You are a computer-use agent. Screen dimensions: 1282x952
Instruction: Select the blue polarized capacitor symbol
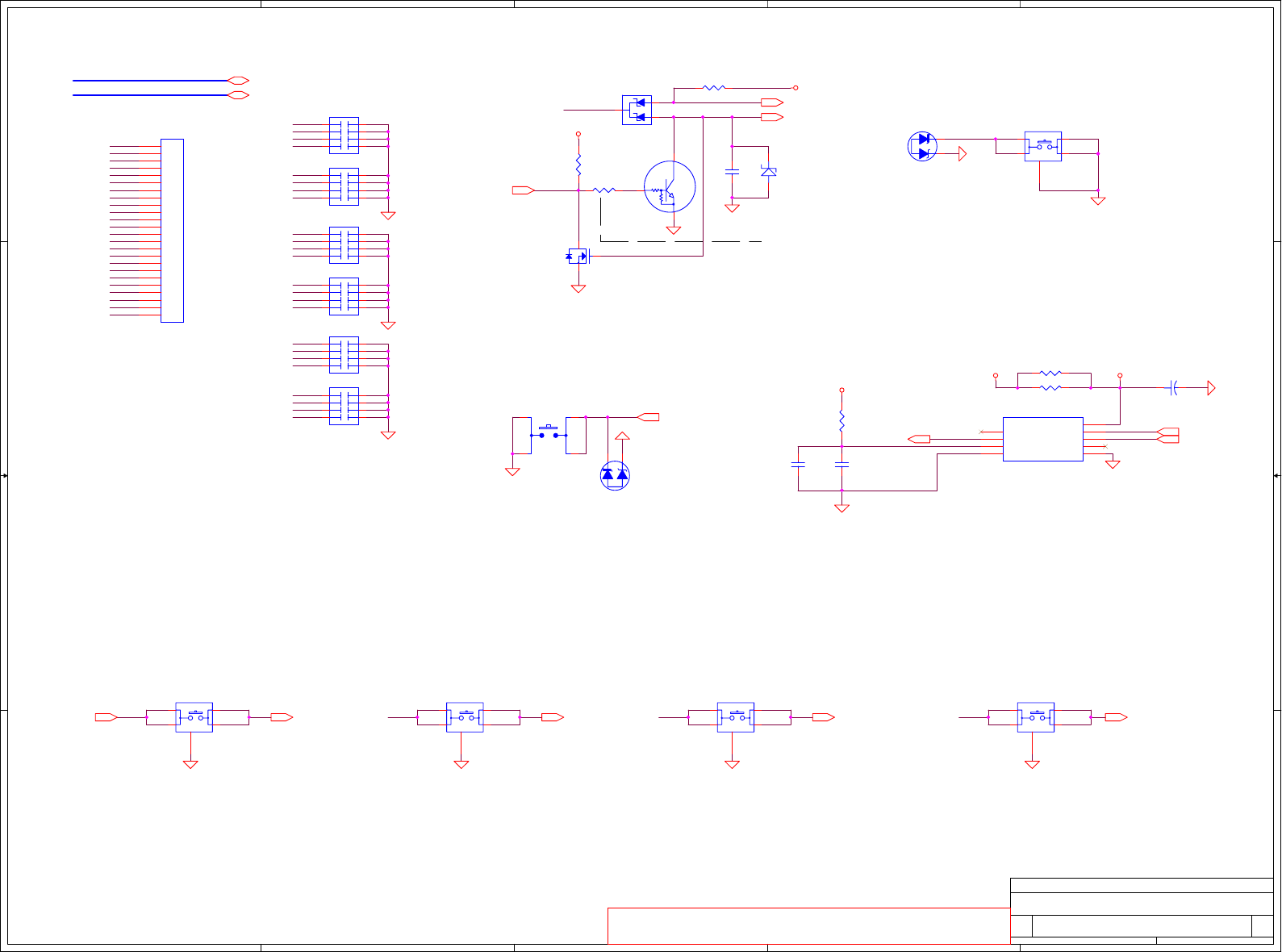pos(1174,388)
